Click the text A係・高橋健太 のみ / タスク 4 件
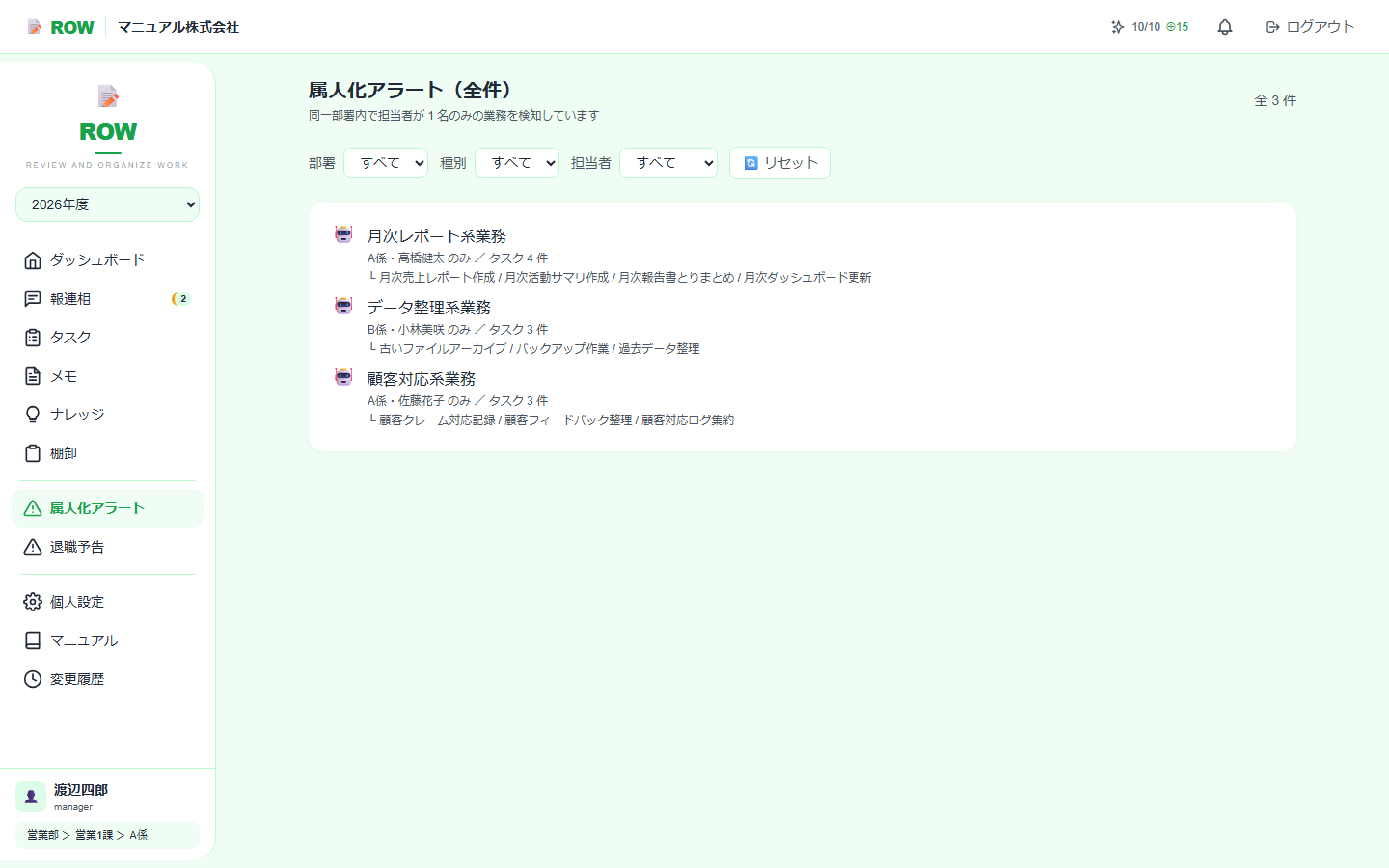 457,258
